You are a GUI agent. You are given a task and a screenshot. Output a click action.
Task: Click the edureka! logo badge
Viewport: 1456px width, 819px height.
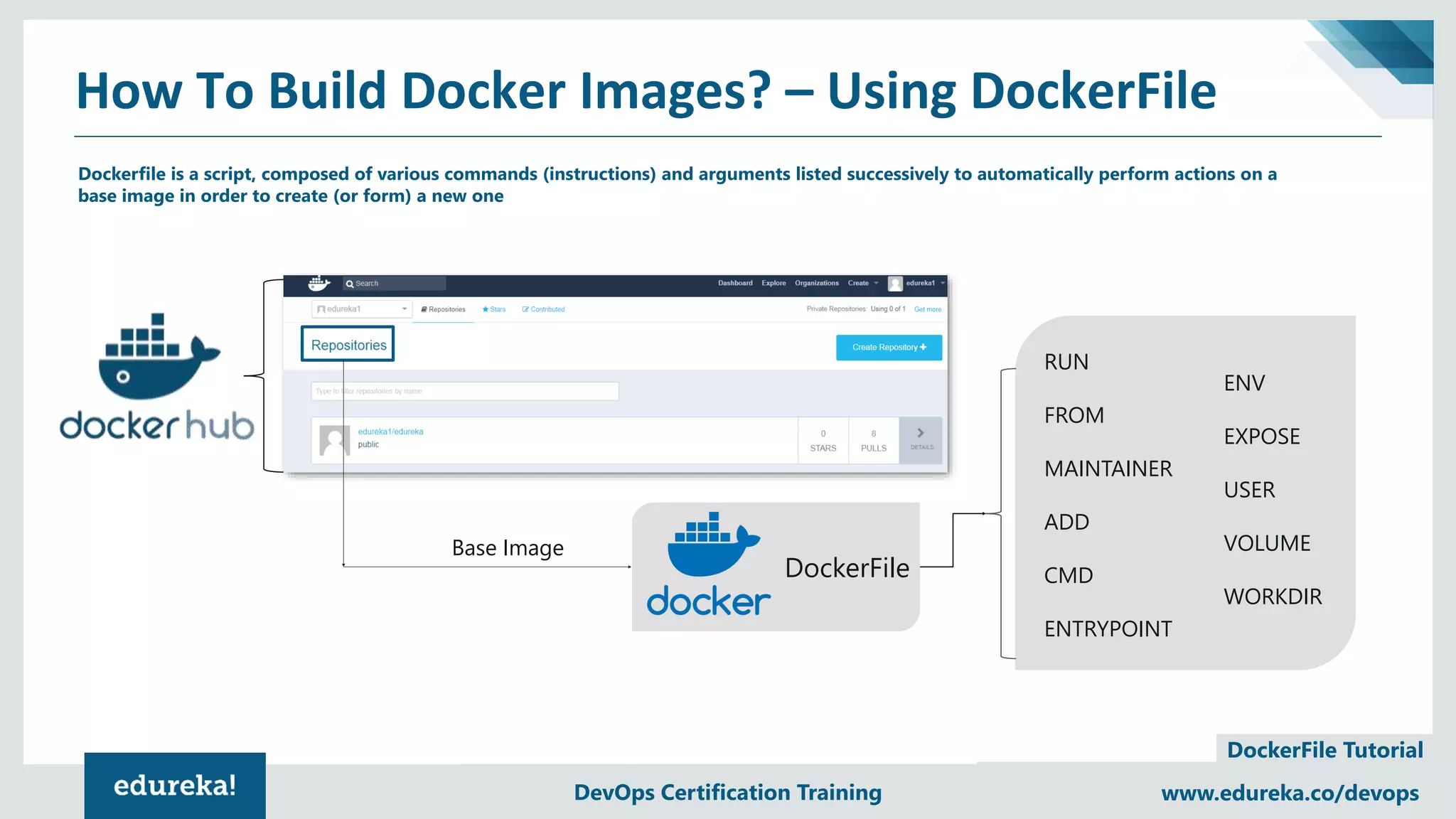(175, 786)
